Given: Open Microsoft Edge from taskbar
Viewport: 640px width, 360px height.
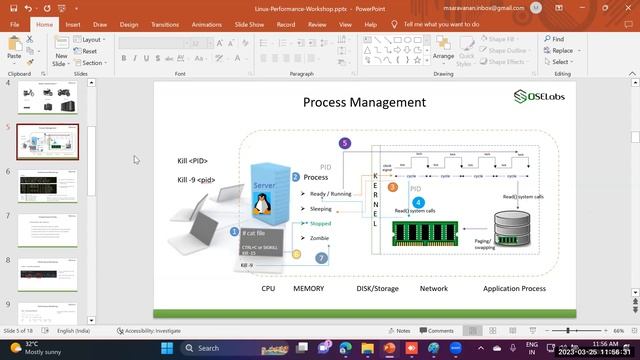Looking at the screenshot, I should click(x=345, y=348).
